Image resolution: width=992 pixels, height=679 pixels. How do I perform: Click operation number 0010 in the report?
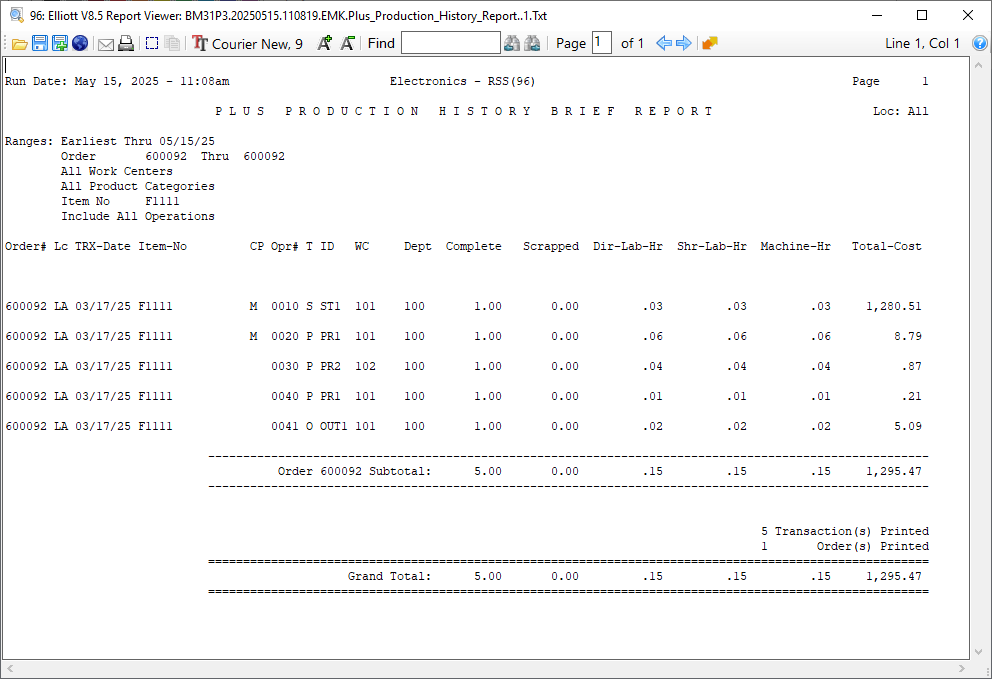tap(285, 306)
